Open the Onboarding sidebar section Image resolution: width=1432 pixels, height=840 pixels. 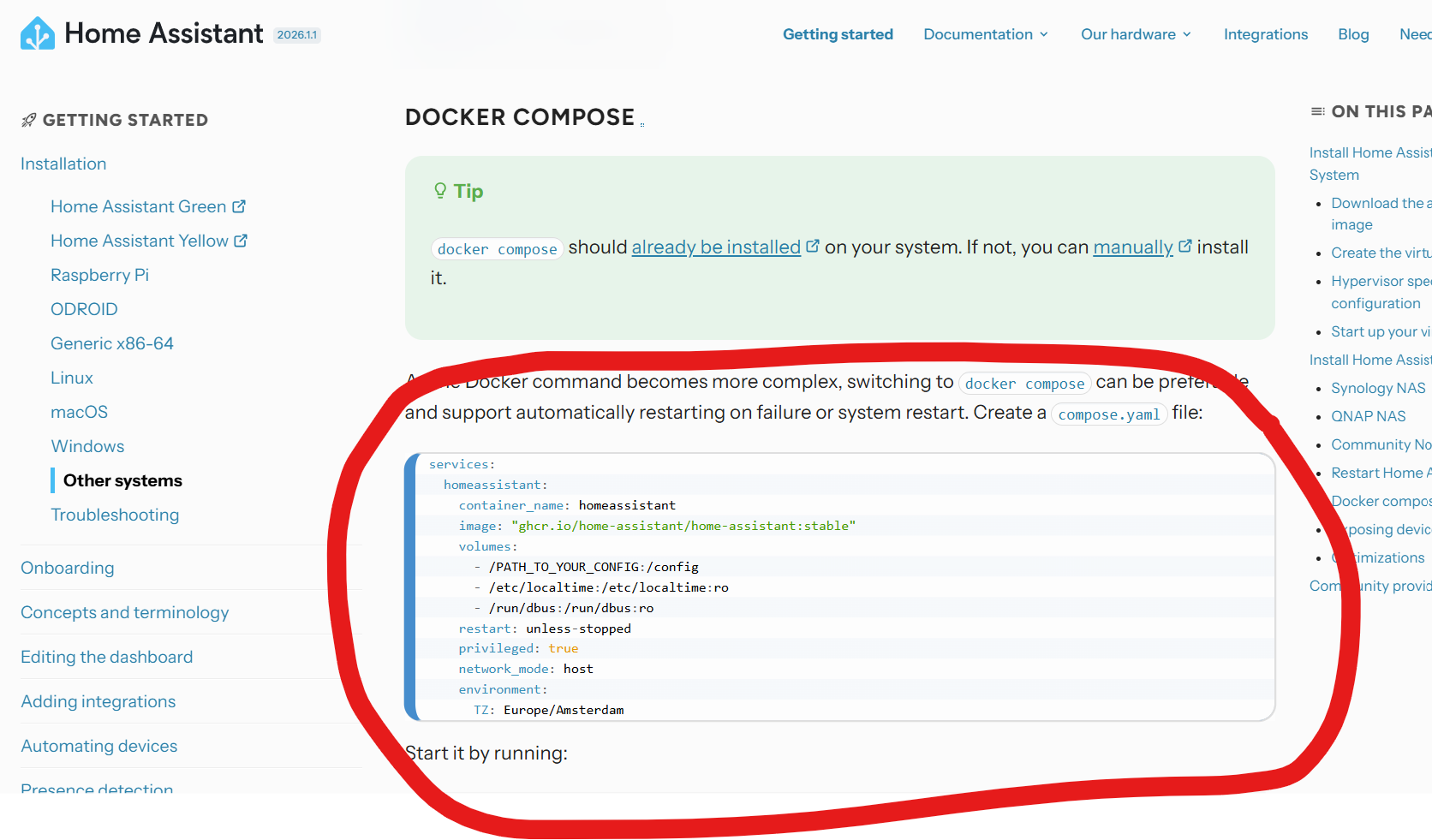point(68,568)
